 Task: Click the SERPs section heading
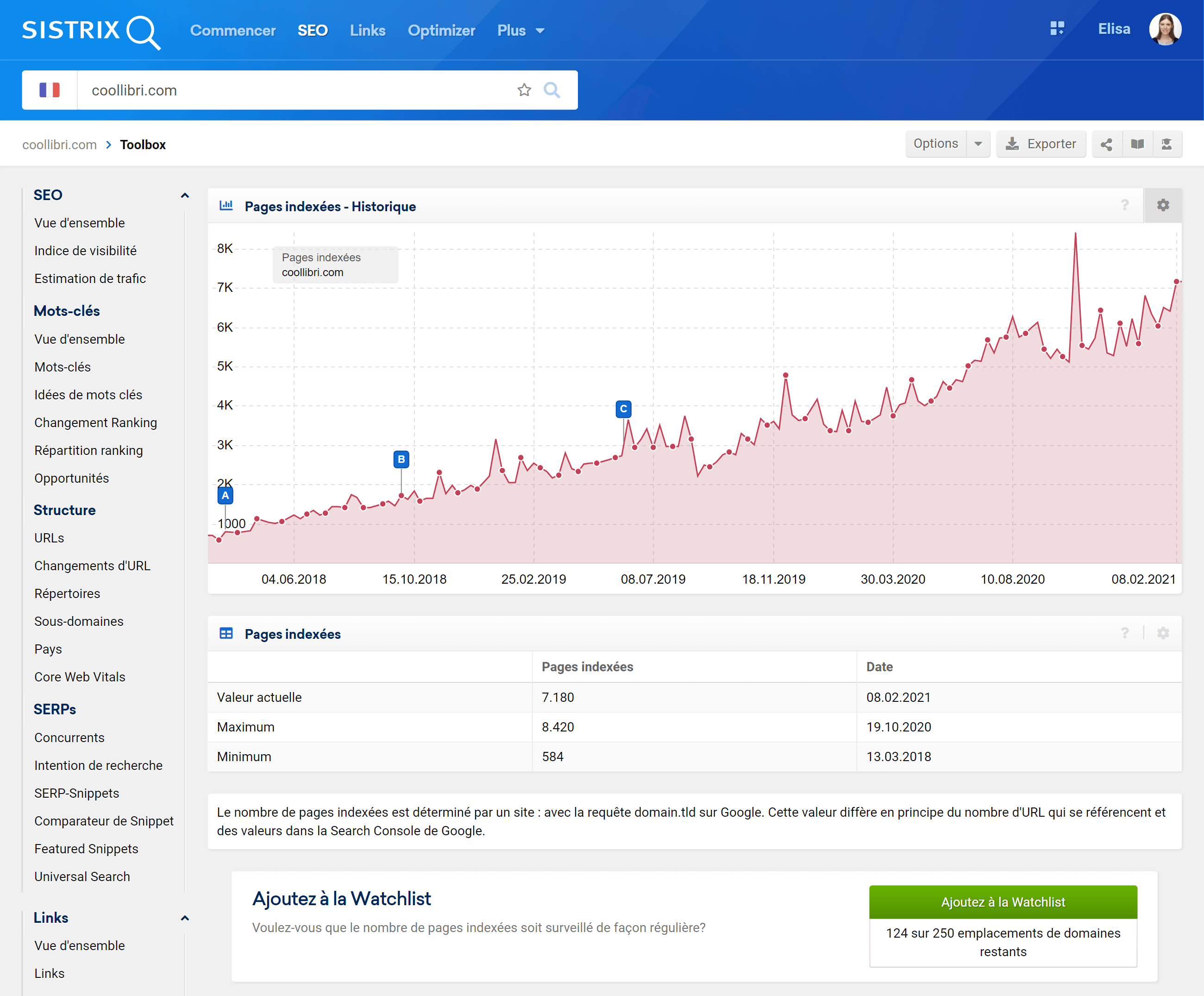click(55, 709)
